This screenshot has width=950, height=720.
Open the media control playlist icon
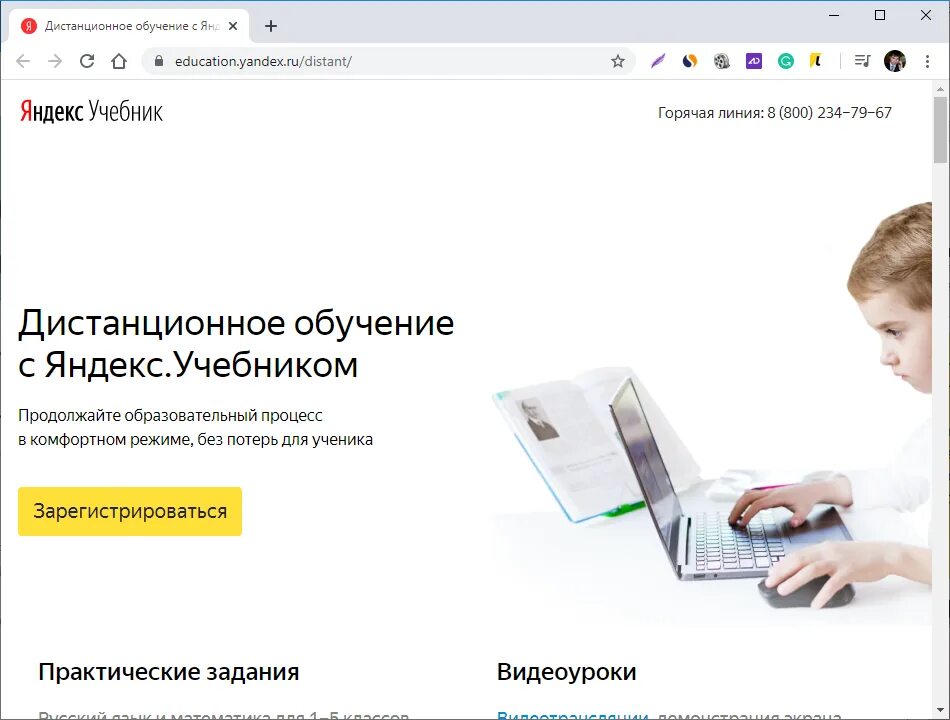pos(862,61)
